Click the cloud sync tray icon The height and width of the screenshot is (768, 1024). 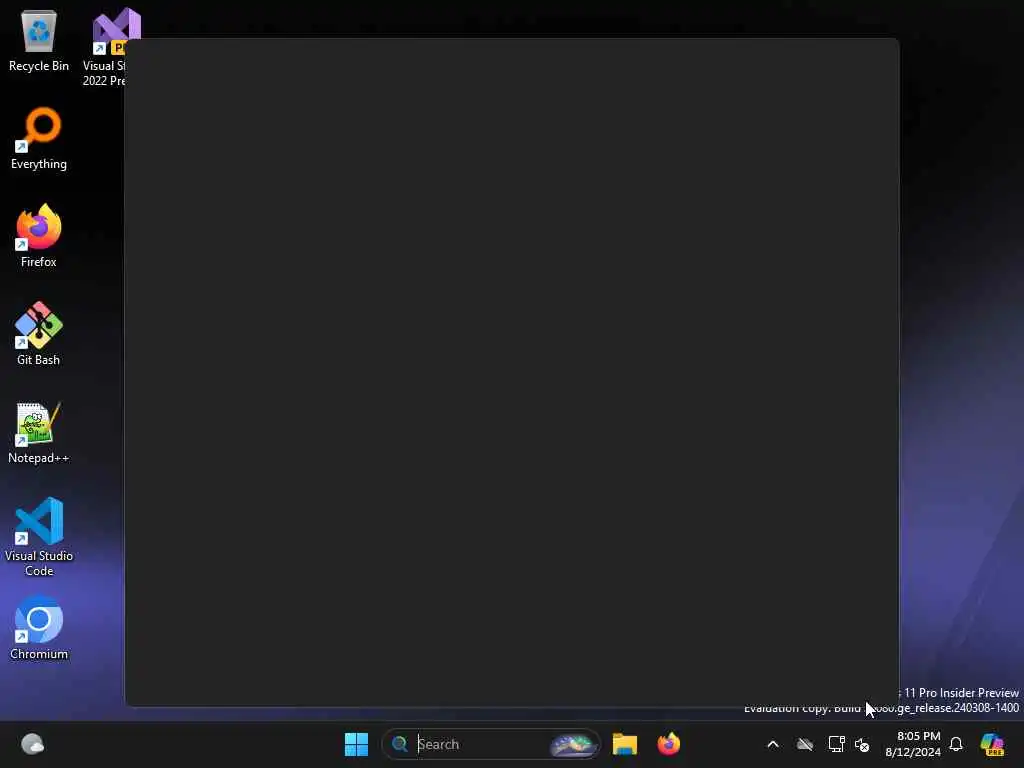pyautogui.click(x=805, y=744)
